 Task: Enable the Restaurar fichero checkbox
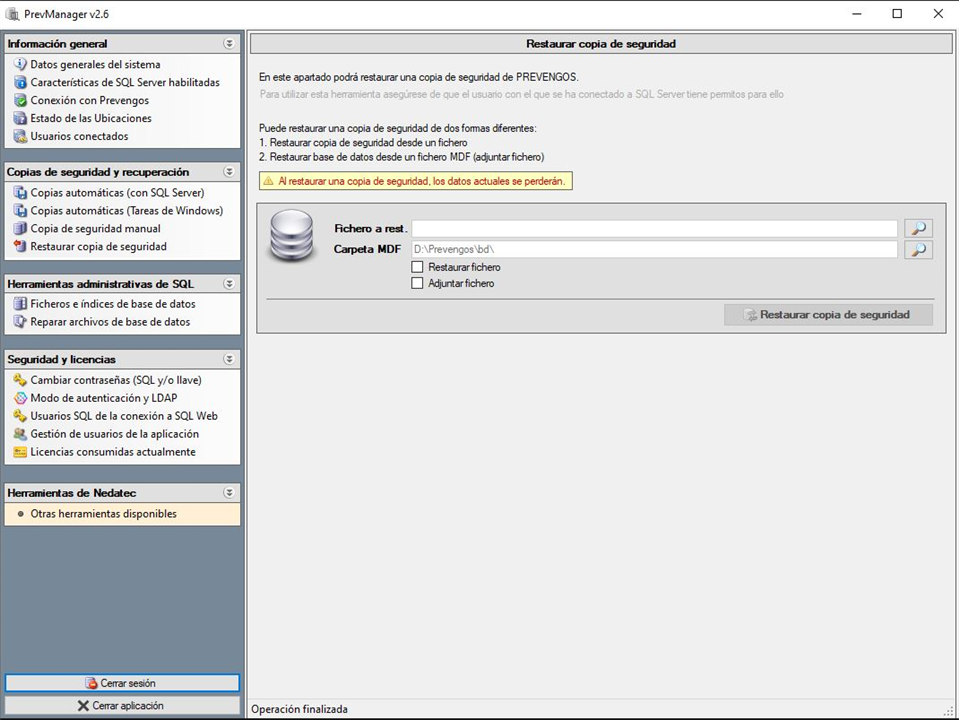coord(418,268)
